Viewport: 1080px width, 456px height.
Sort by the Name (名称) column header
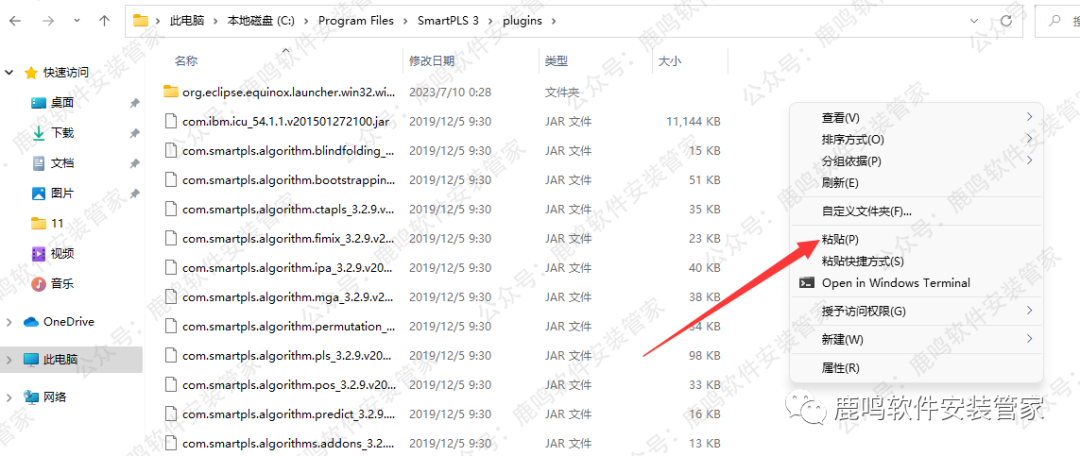186,61
